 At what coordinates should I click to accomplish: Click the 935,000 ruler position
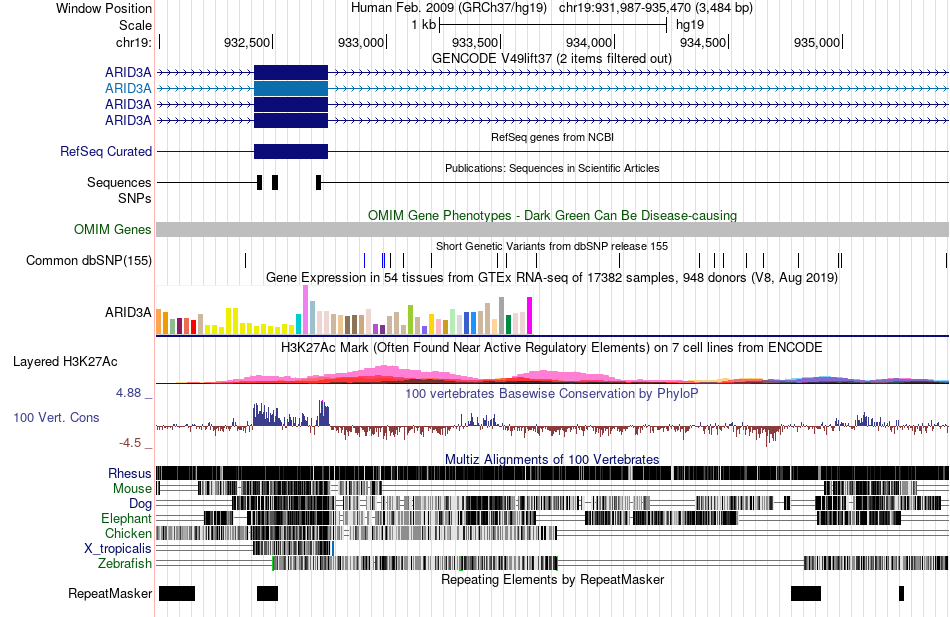tap(817, 42)
